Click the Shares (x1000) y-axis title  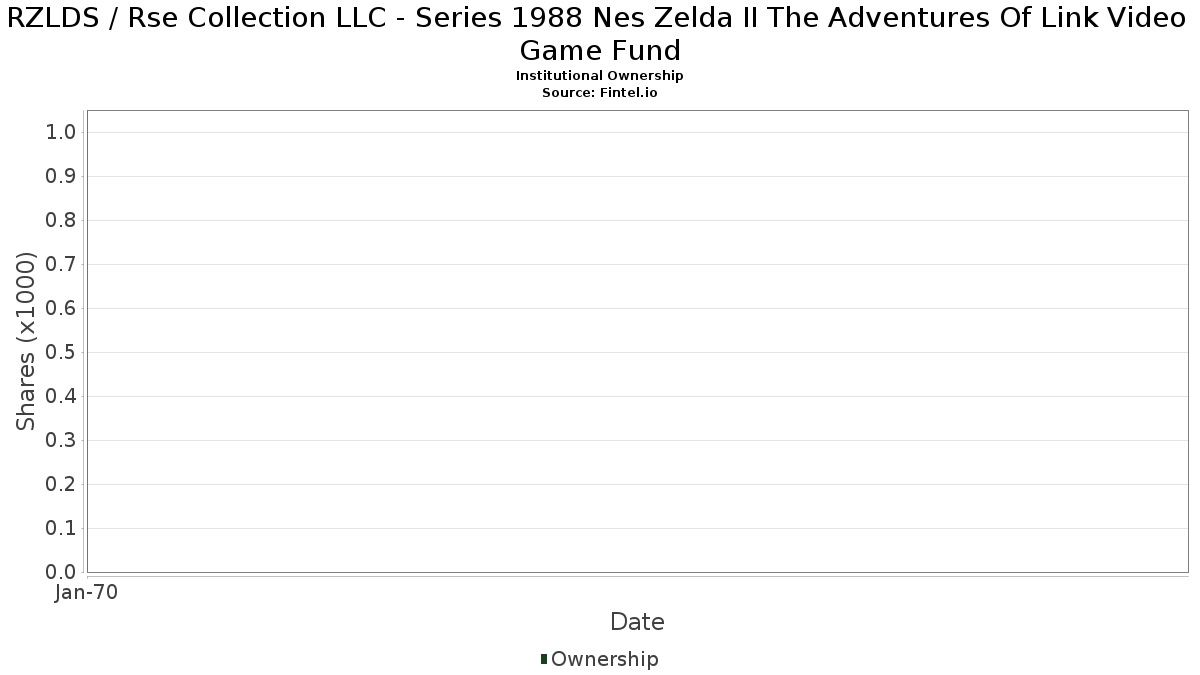tap(27, 341)
